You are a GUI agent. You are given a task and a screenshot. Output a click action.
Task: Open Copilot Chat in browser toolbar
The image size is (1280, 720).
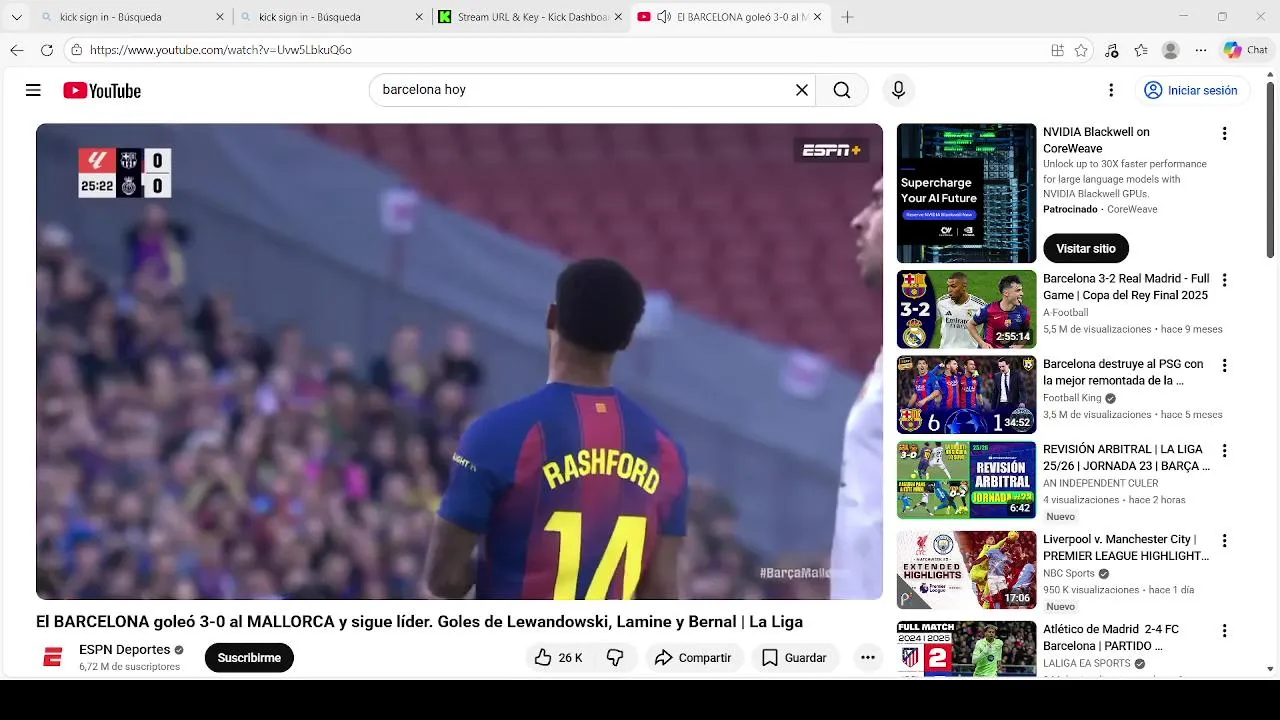[1245, 50]
